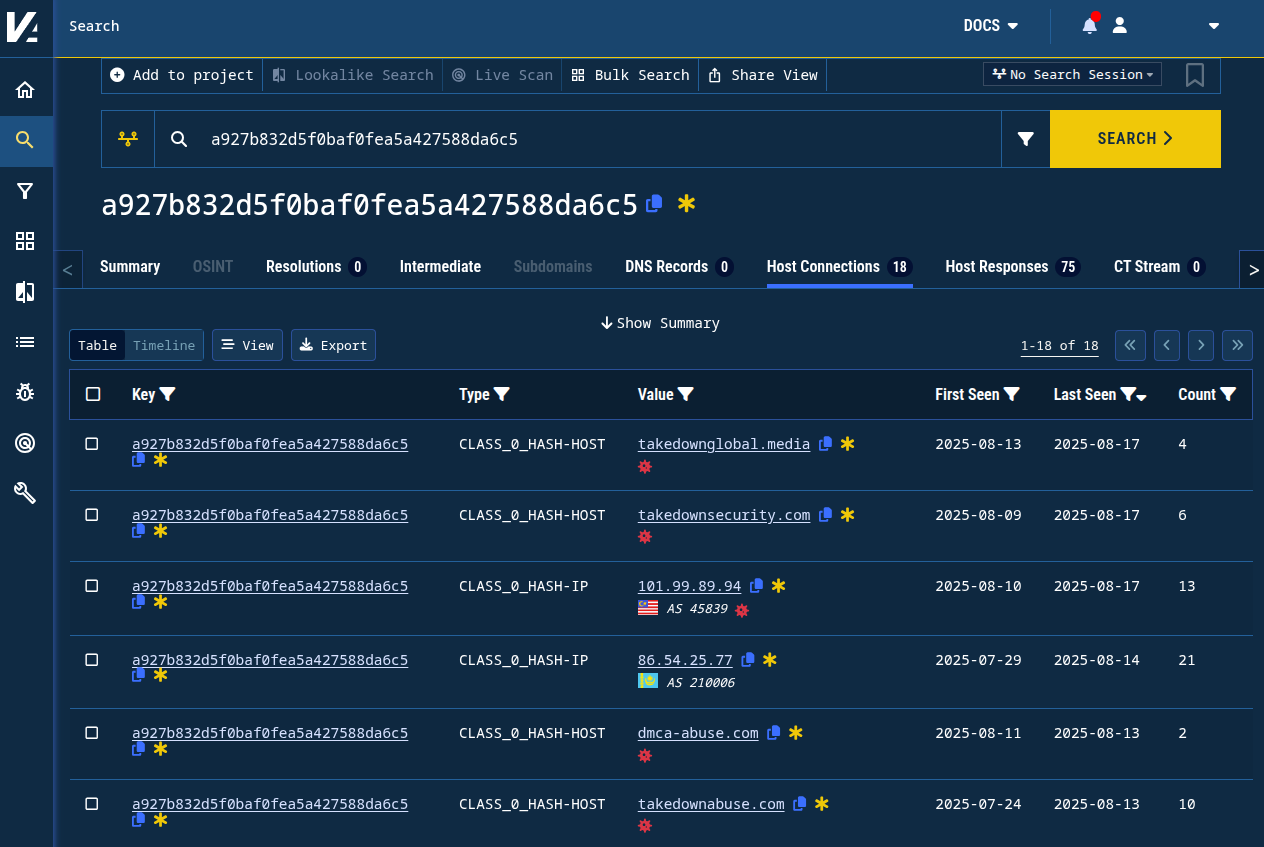The height and width of the screenshot is (847, 1264).
Task: Select the Table view toggle
Action: (x=97, y=345)
